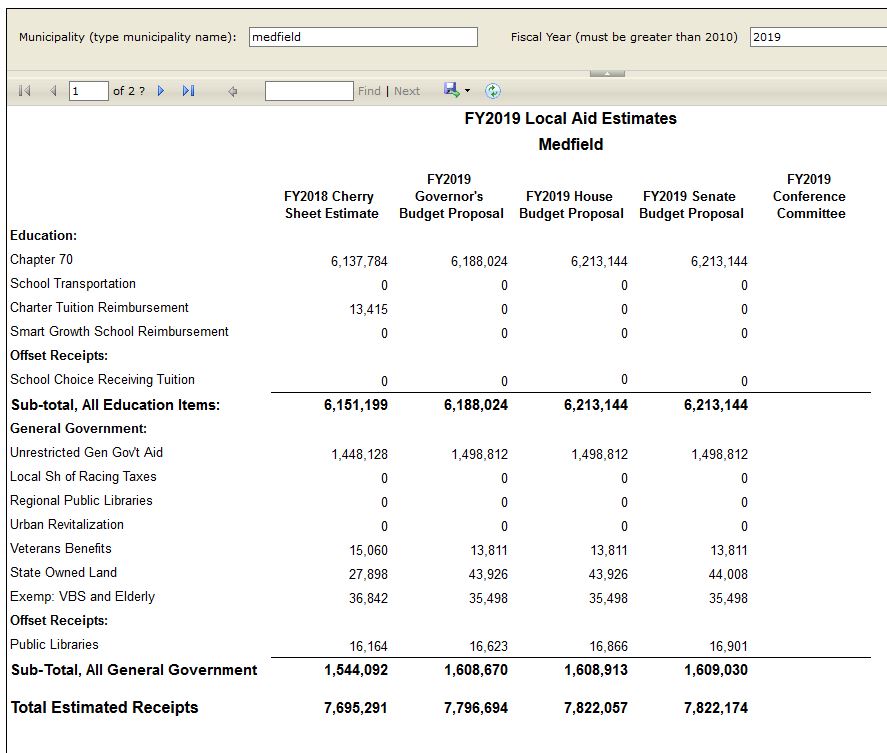Click Public Libraries value 16,901
The image size is (887, 753).
tap(729, 647)
